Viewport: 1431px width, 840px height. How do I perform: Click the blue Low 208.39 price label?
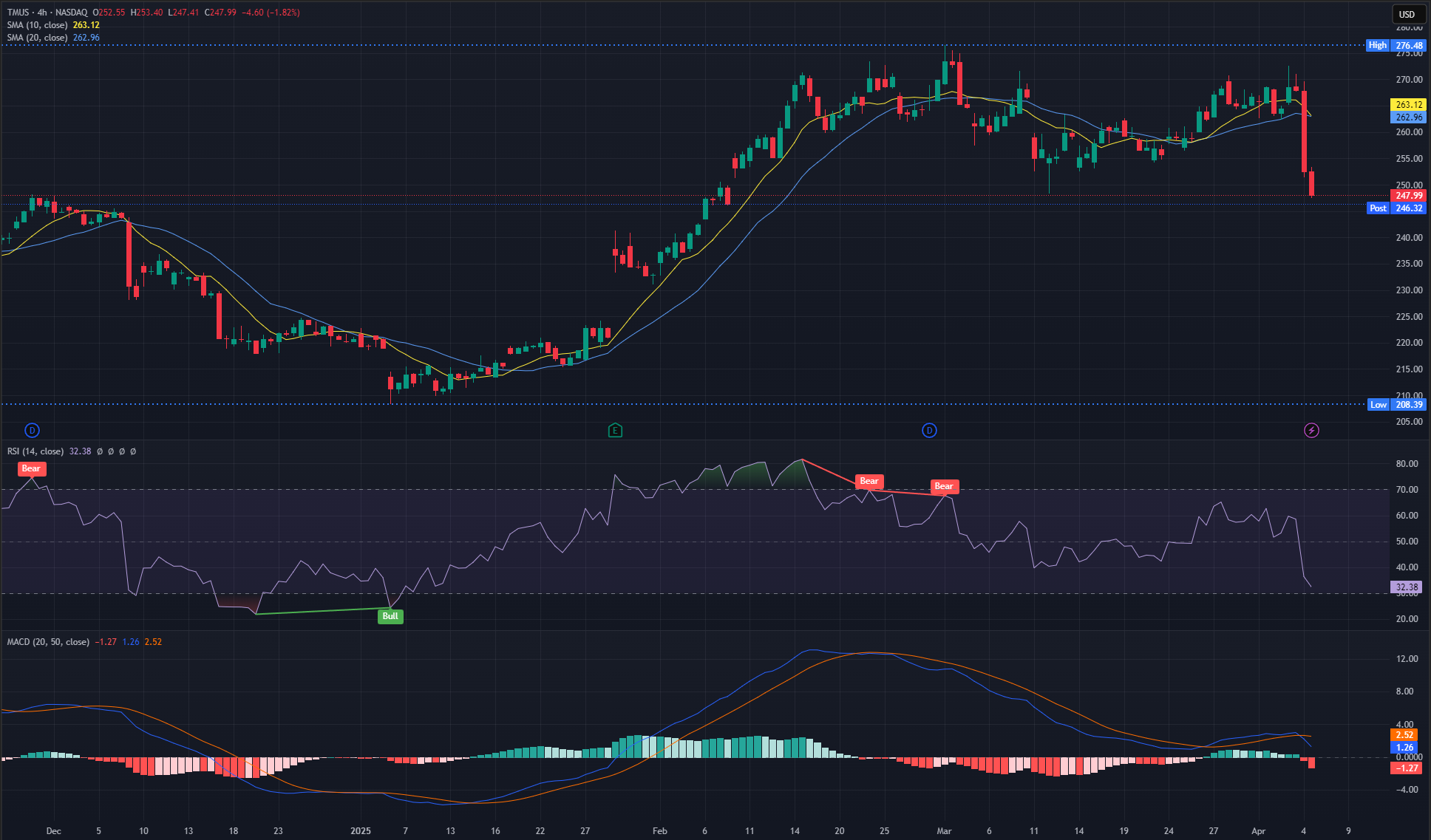point(1396,404)
